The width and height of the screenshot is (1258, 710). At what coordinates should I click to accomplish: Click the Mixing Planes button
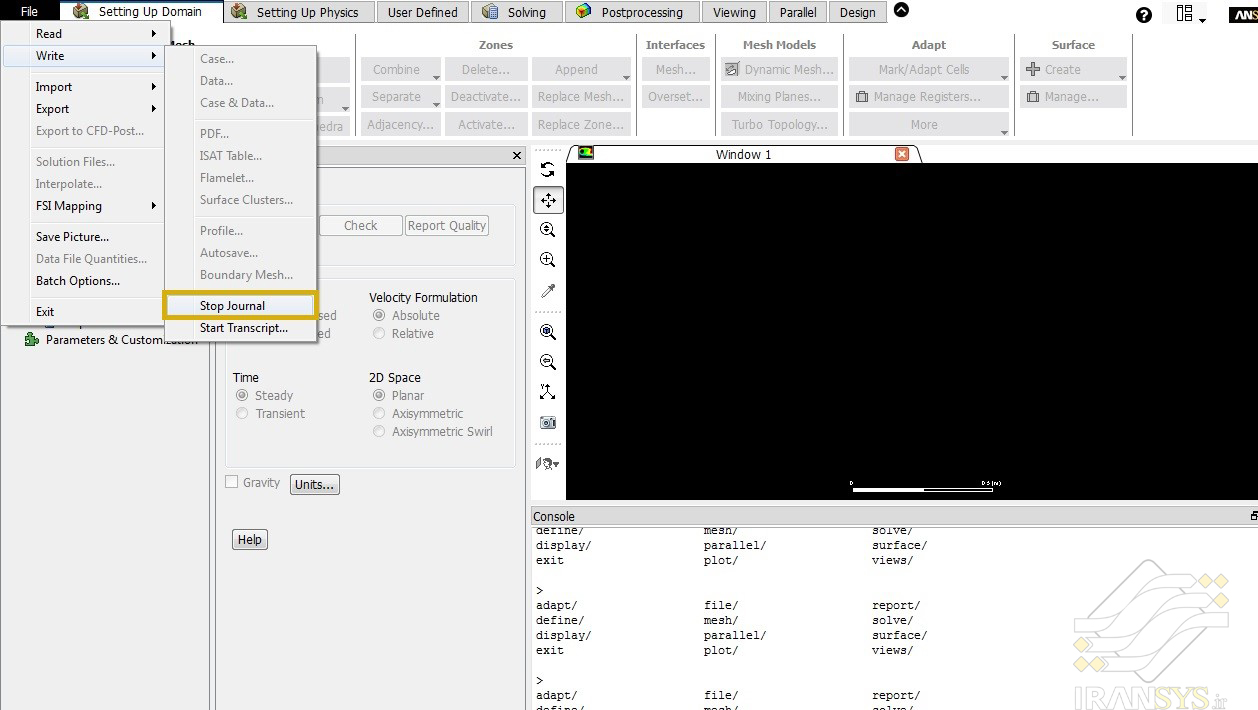(x=782, y=97)
